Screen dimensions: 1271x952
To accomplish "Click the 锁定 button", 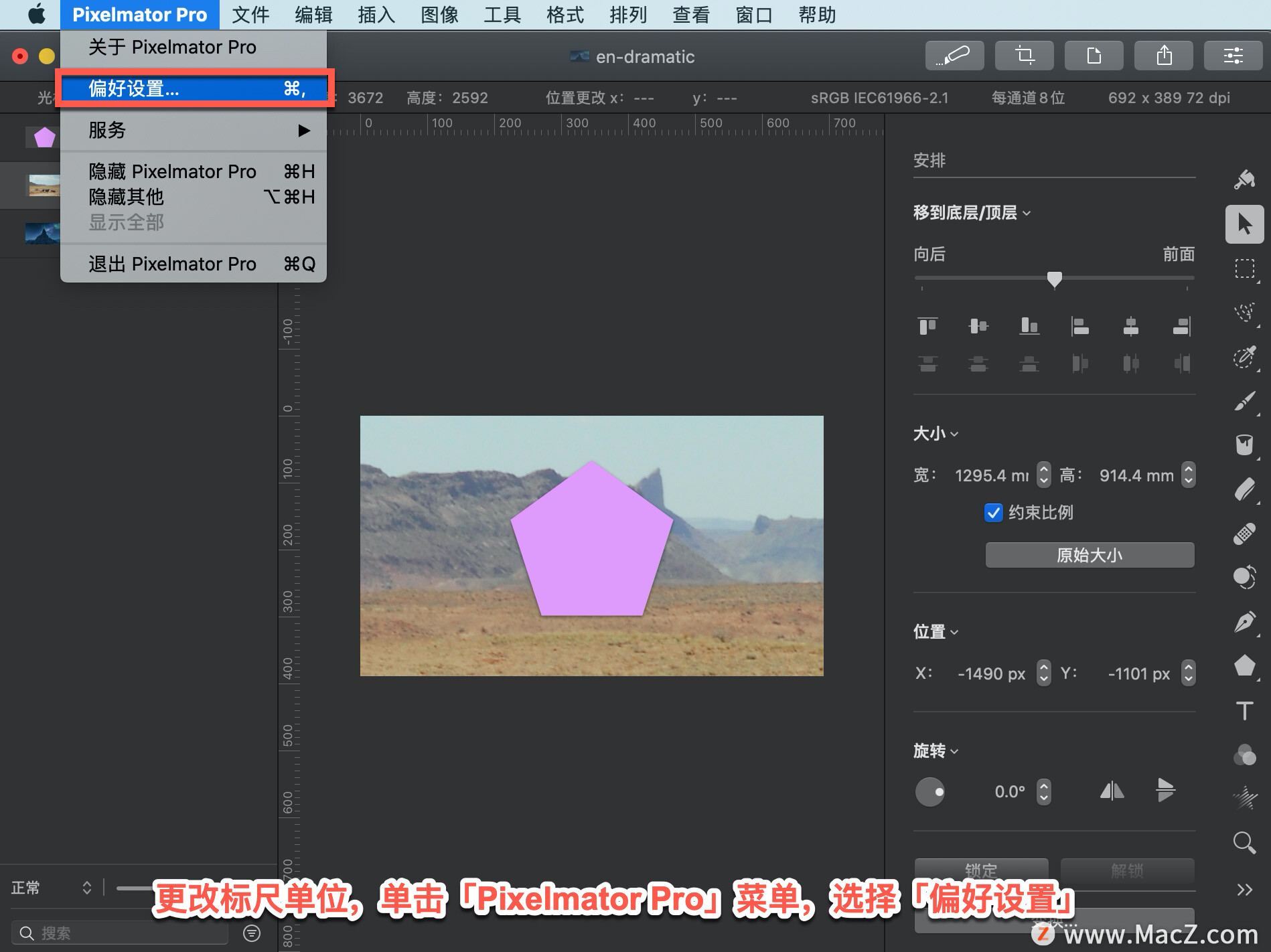I will click(981, 870).
